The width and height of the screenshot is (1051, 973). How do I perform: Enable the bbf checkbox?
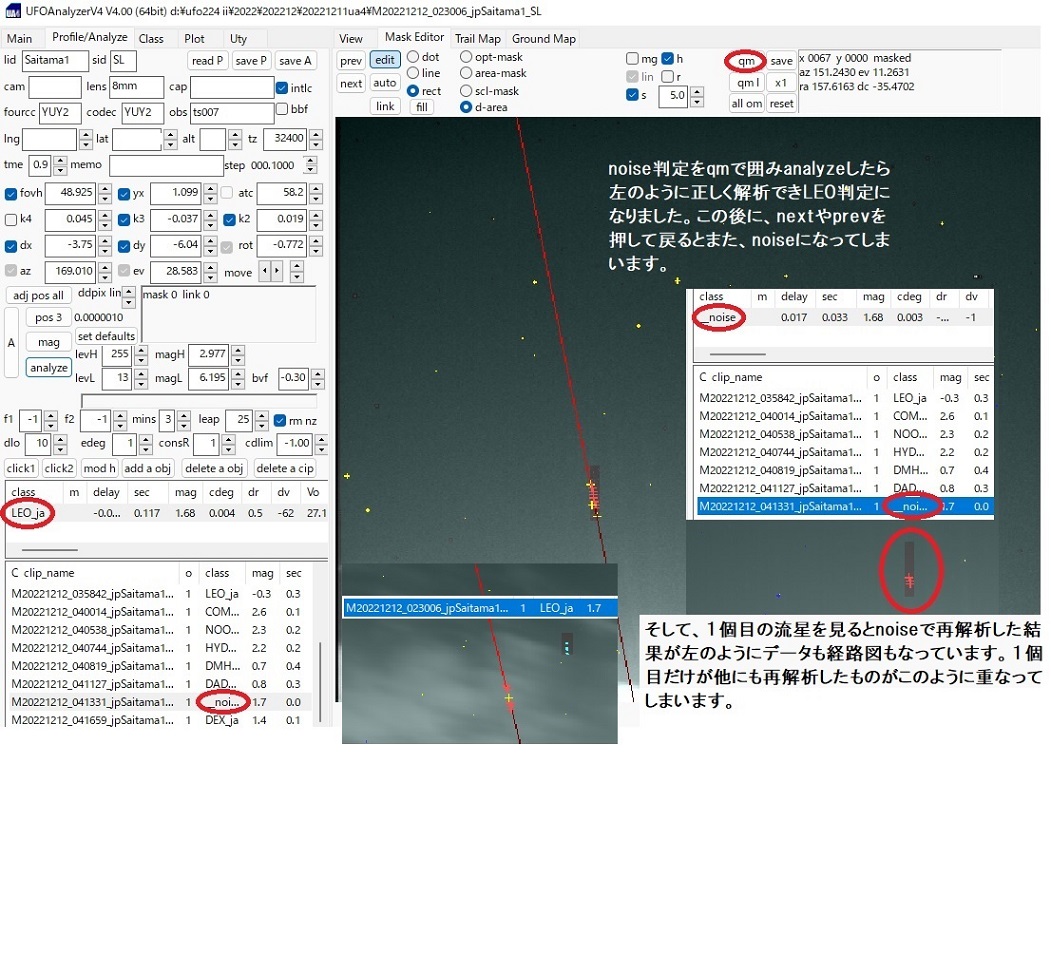(x=281, y=111)
